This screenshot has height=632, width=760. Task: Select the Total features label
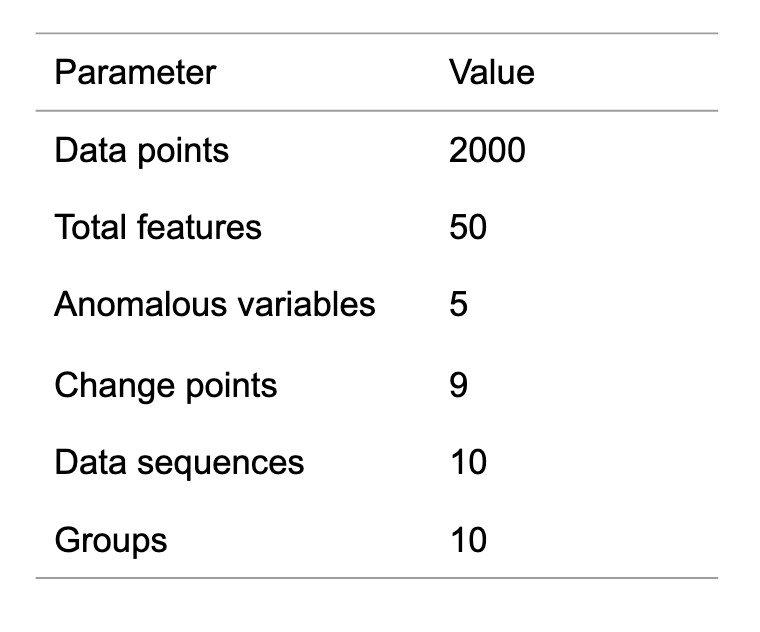pyautogui.click(x=158, y=227)
